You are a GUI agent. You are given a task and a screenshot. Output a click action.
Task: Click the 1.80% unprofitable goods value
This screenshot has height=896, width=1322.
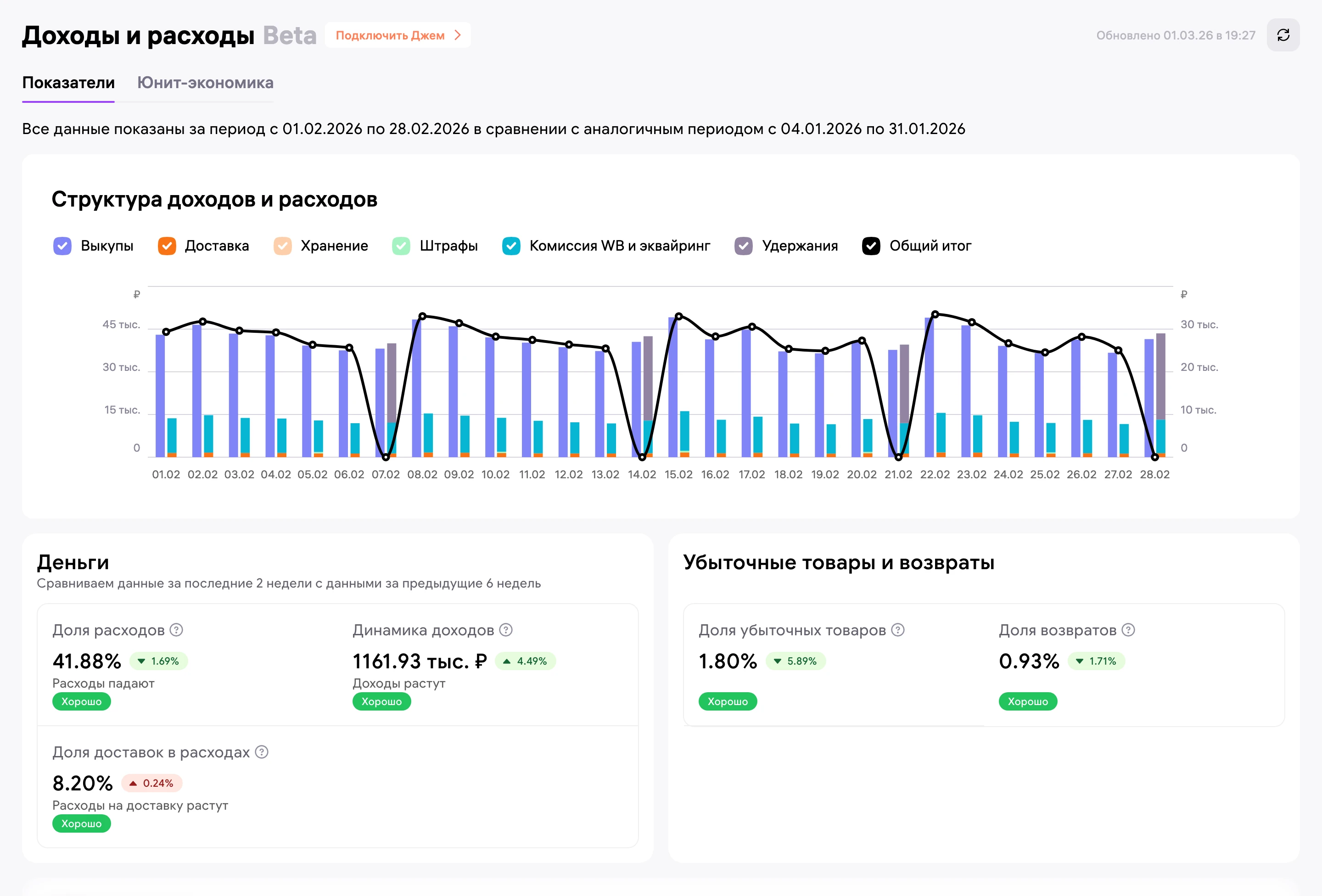point(728,661)
